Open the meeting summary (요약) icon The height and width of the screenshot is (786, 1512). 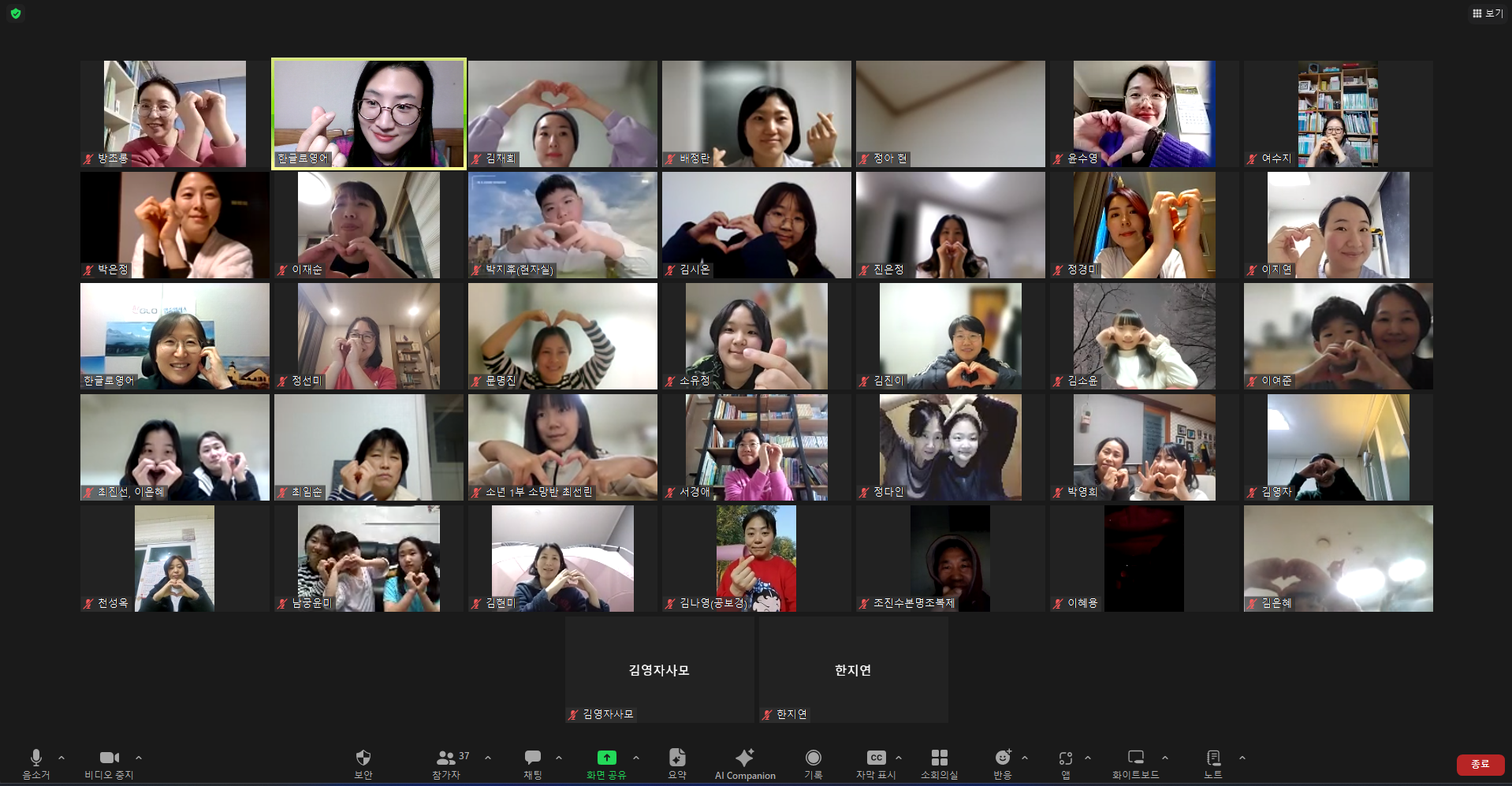pyautogui.click(x=677, y=762)
